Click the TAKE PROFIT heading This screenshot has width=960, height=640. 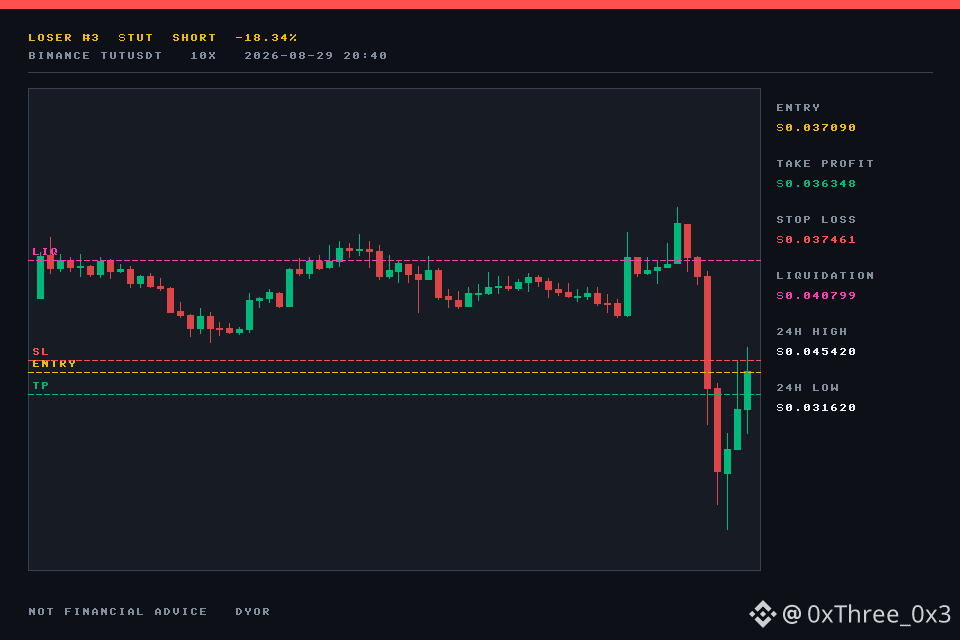coord(825,164)
